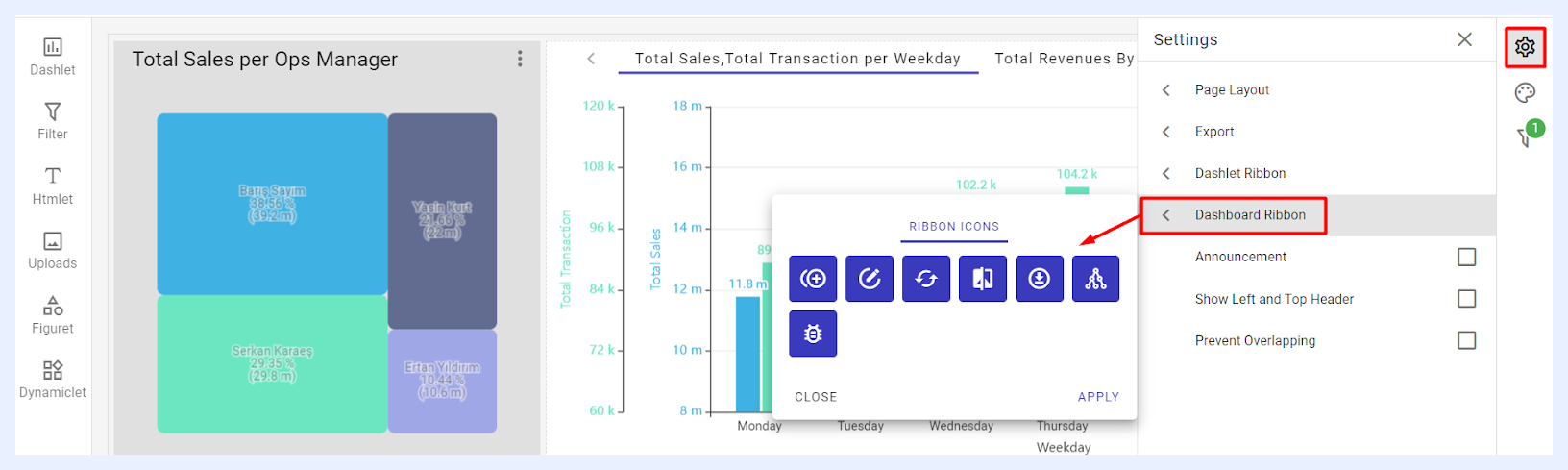Toggle the Prevent Overlapping checkbox
1568x470 pixels.
pos(1466,340)
